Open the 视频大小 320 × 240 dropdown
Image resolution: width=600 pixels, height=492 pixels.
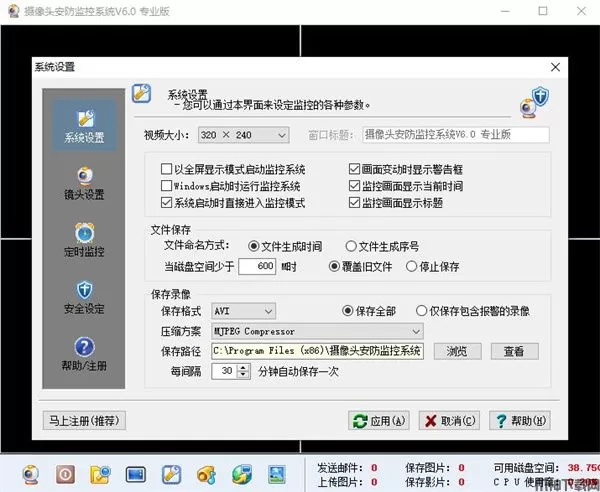click(243, 135)
